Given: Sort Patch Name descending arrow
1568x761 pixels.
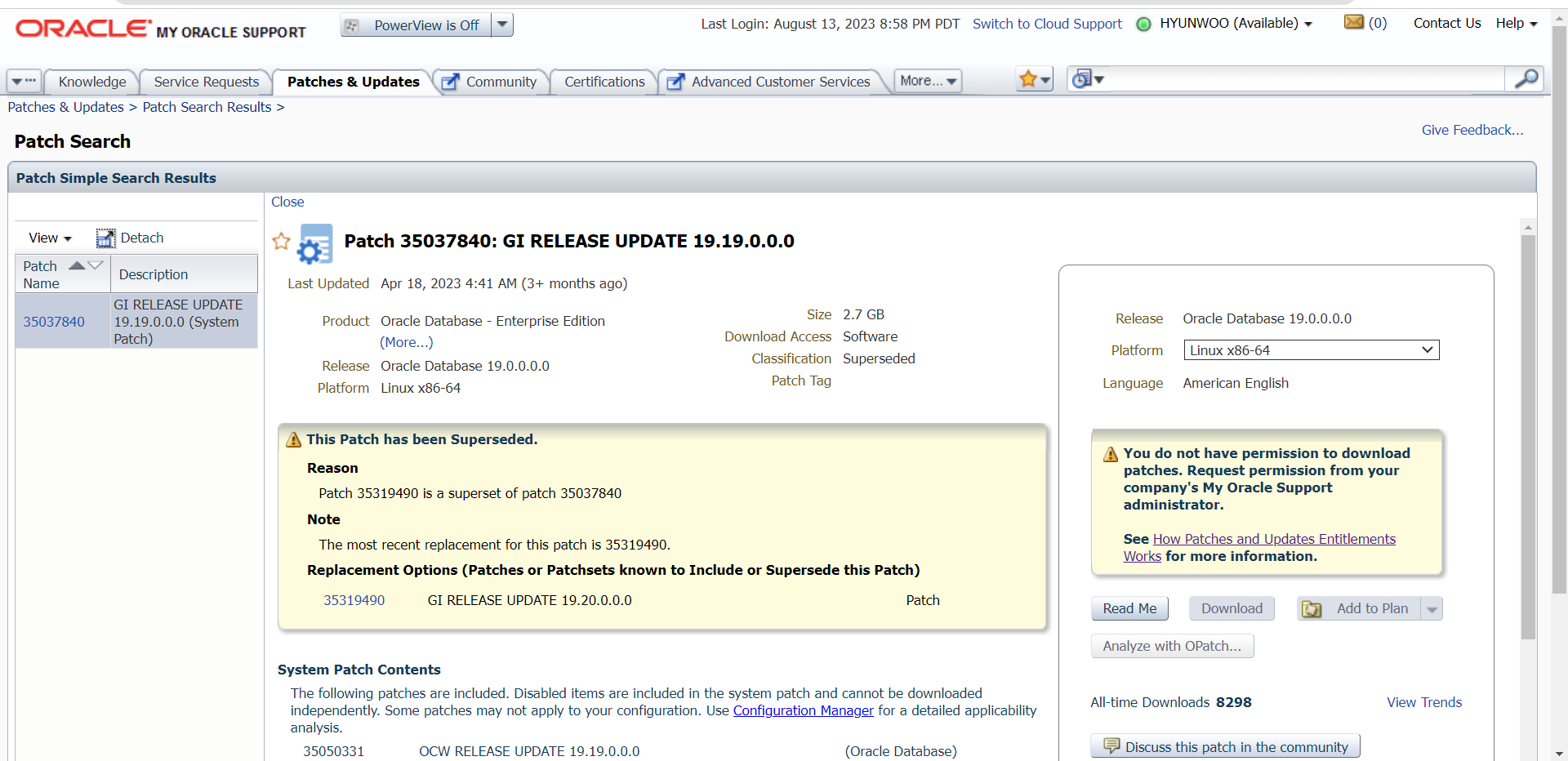Looking at the screenshot, I should point(95,265).
